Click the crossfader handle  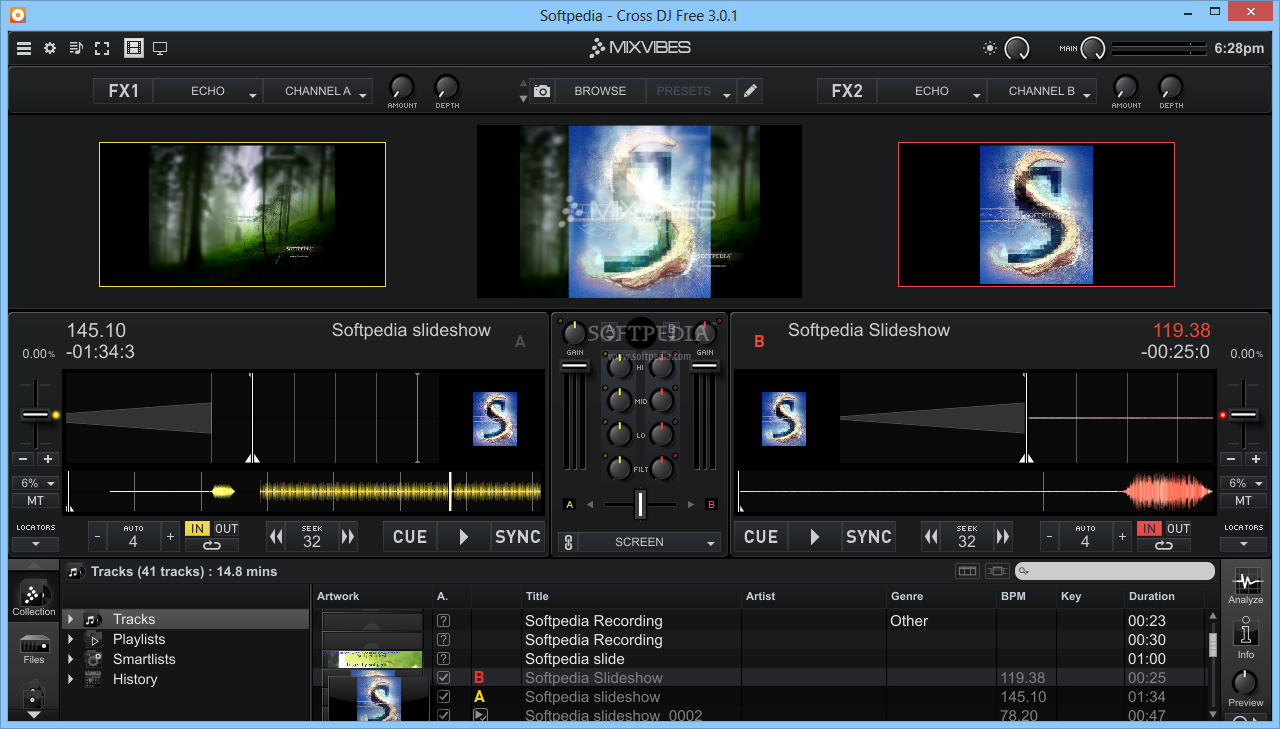click(641, 504)
